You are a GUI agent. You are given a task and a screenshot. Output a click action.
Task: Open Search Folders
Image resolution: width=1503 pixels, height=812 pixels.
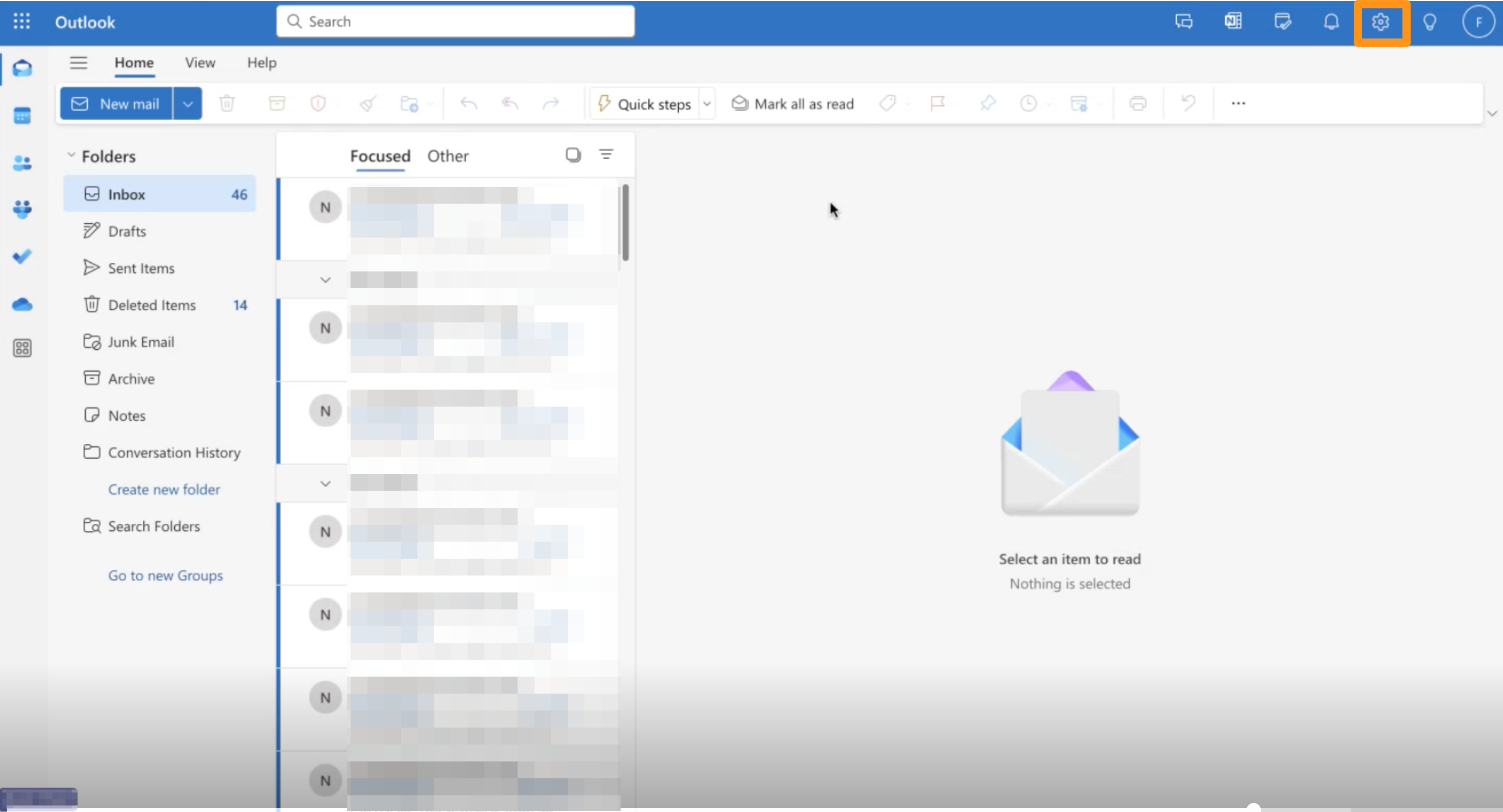[x=160, y=526]
